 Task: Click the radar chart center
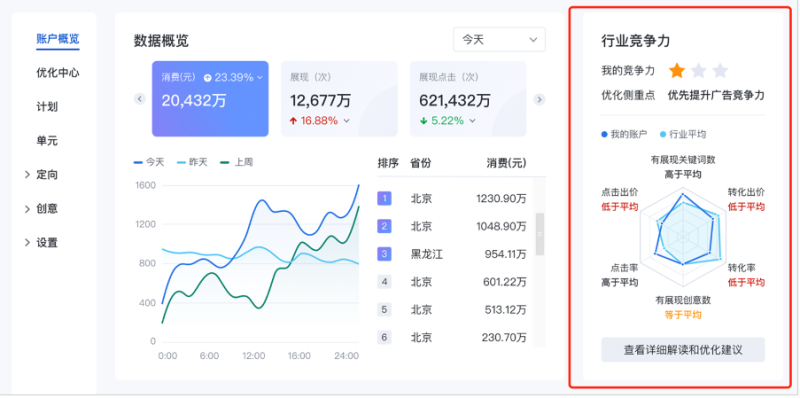(683, 236)
